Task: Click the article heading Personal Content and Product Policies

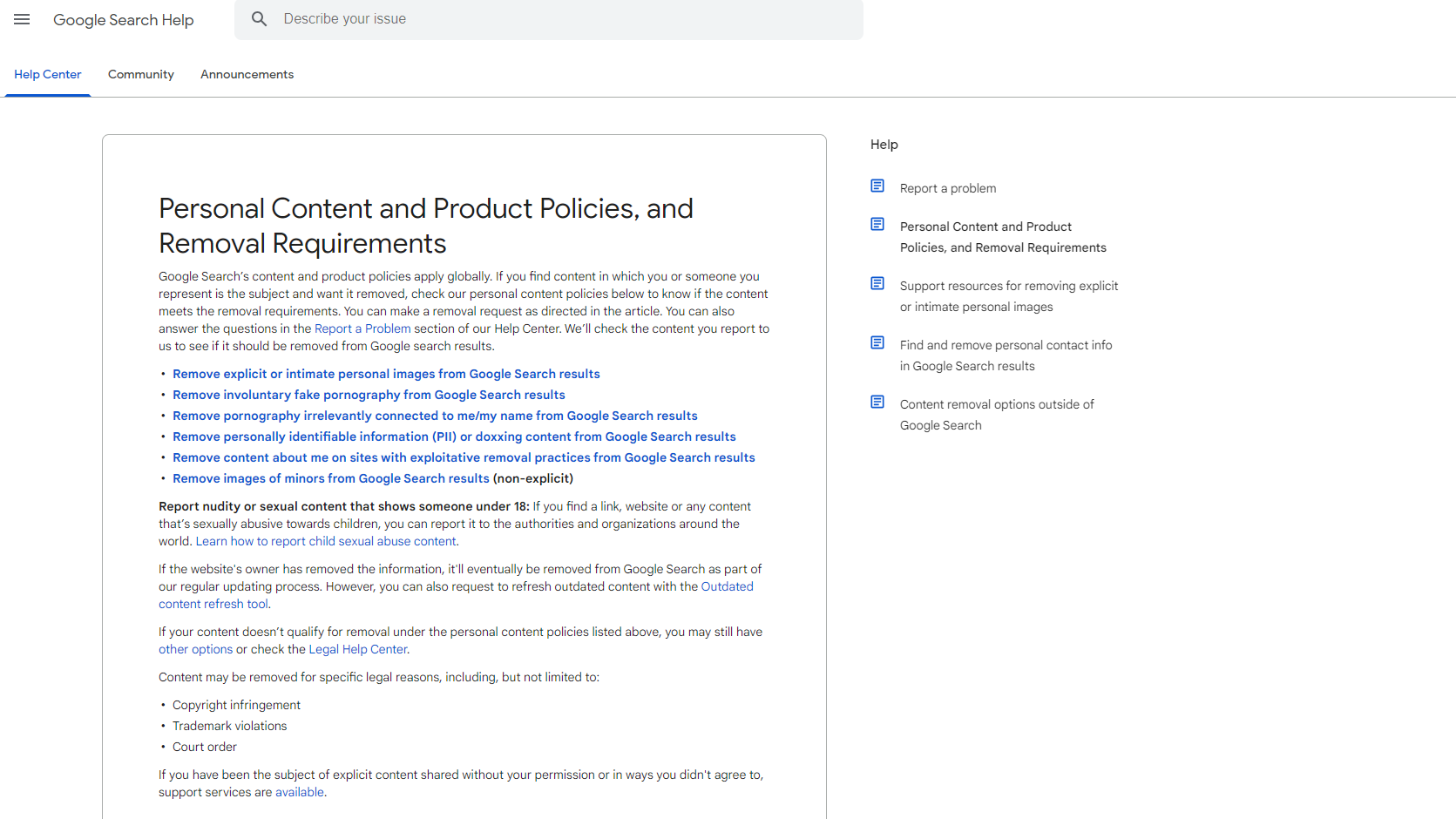Action: [426, 226]
